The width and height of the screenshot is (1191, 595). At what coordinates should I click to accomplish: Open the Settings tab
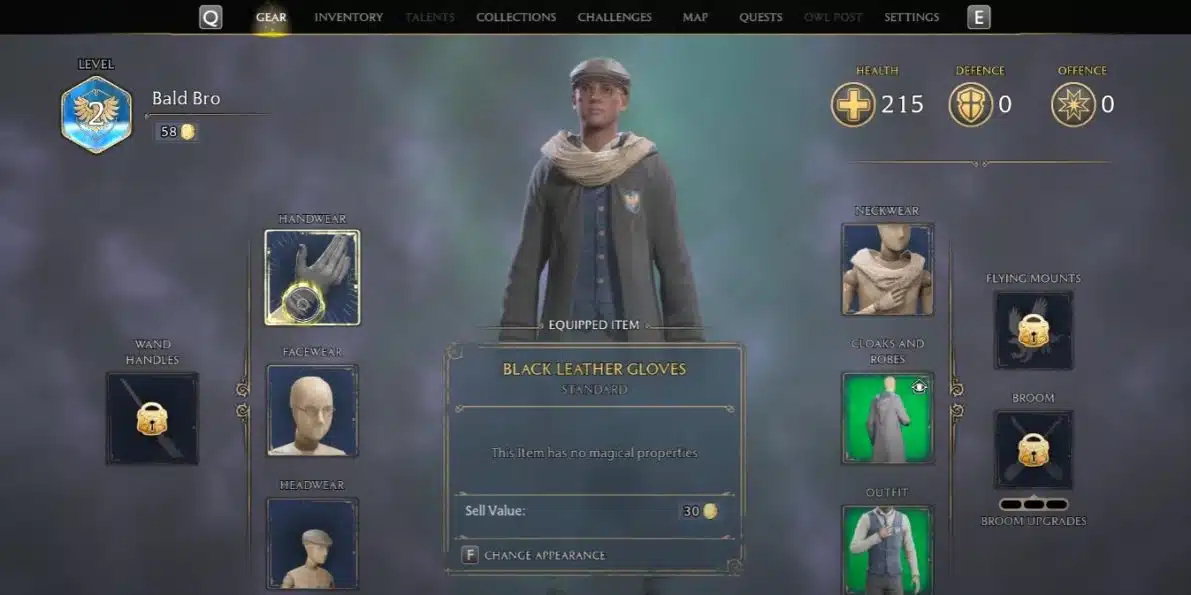click(x=911, y=17)
